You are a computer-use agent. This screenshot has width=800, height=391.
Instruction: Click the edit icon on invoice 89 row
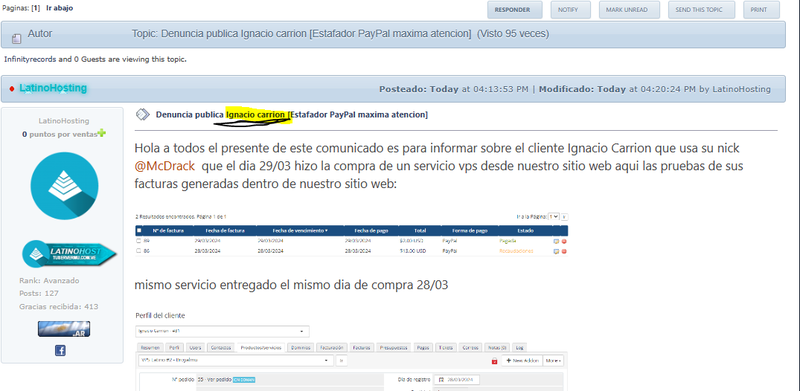pyautogui.click(x=556, y=241)
